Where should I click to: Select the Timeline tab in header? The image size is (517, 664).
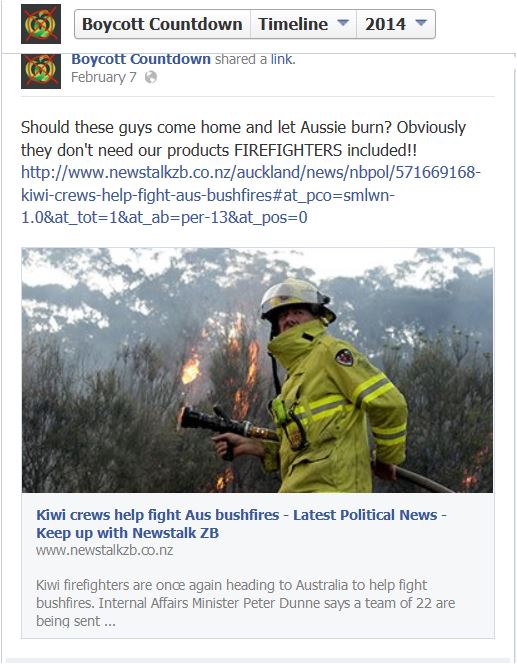[x=303, y=24]
